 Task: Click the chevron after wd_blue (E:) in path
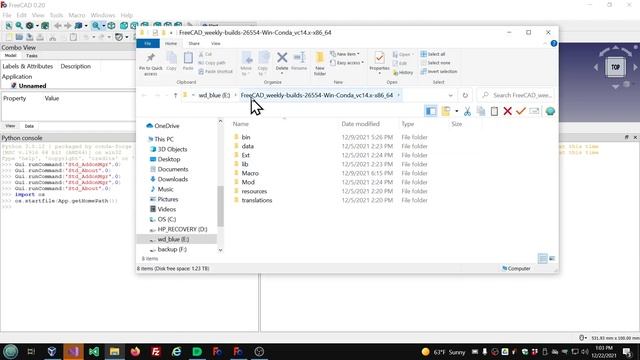[235, 95]
